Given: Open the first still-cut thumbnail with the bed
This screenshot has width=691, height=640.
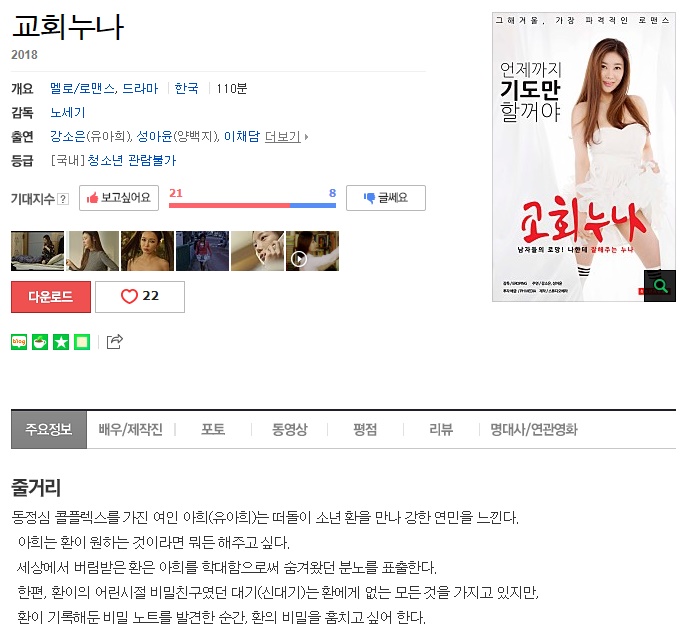Looking at the screenshot, I should [37, 251].
